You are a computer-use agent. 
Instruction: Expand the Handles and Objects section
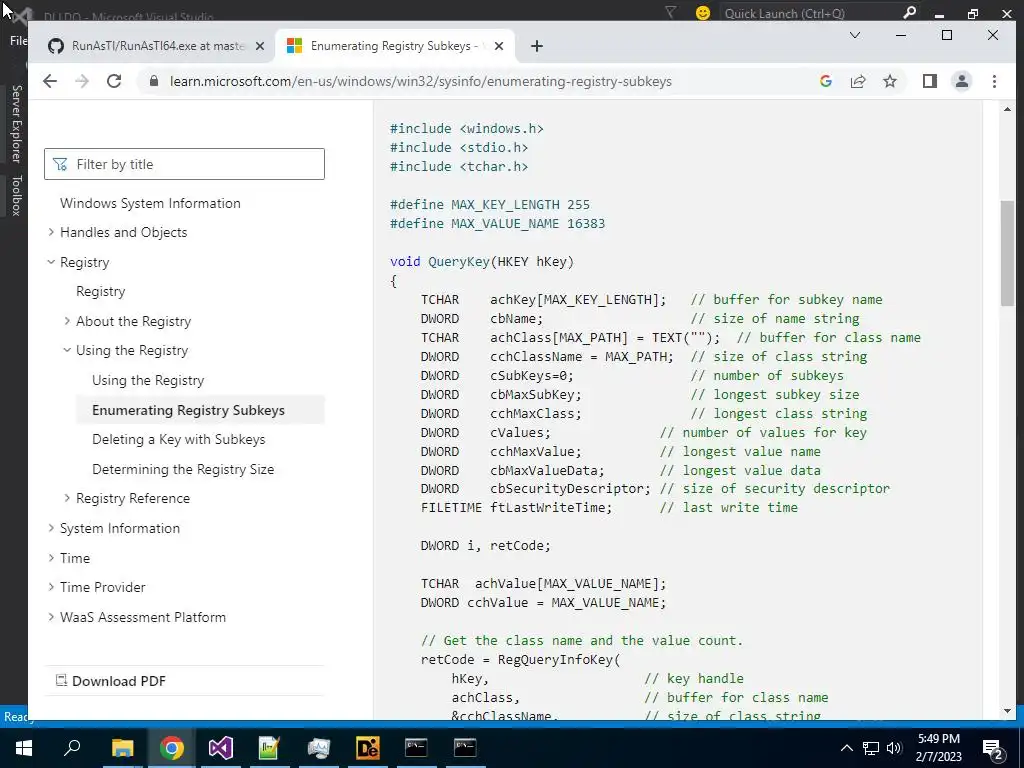52,232
